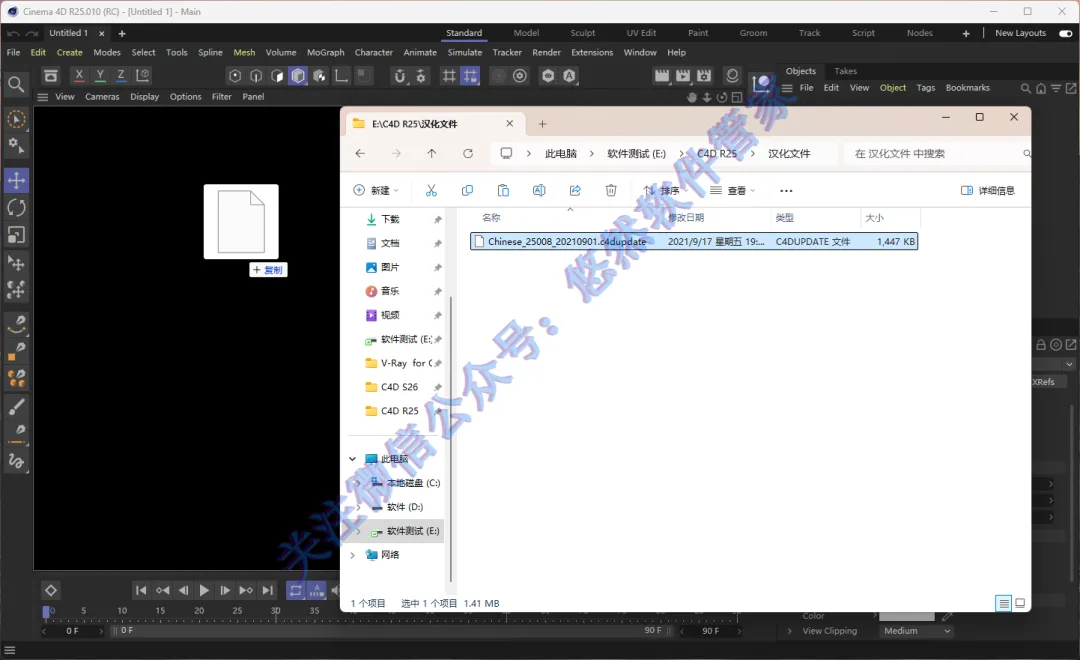Image resolution: width=1080 pixels, height=660 pixels.
Task: Click the Live Selection tool icon
Action: [16, 119]
